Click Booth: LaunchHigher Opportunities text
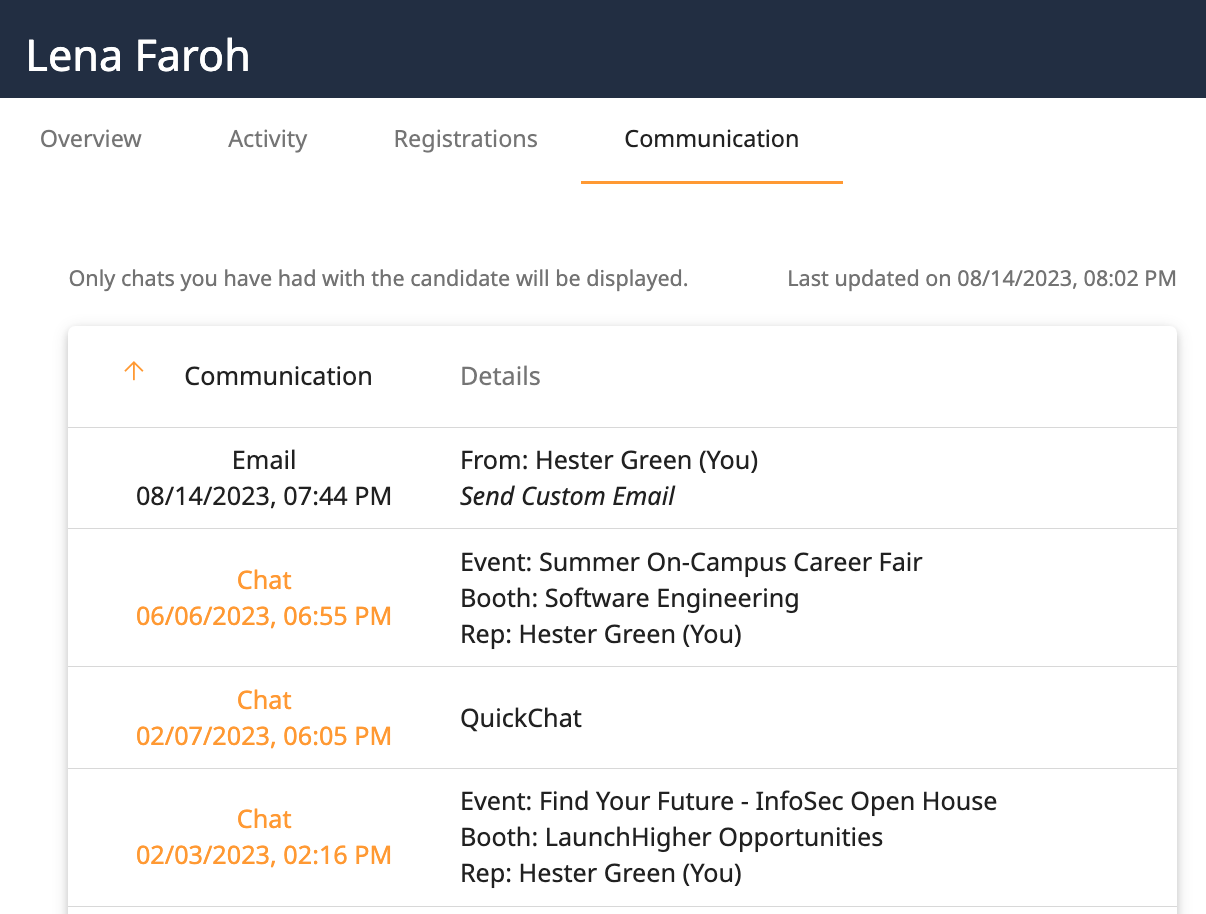 point(671,837)
